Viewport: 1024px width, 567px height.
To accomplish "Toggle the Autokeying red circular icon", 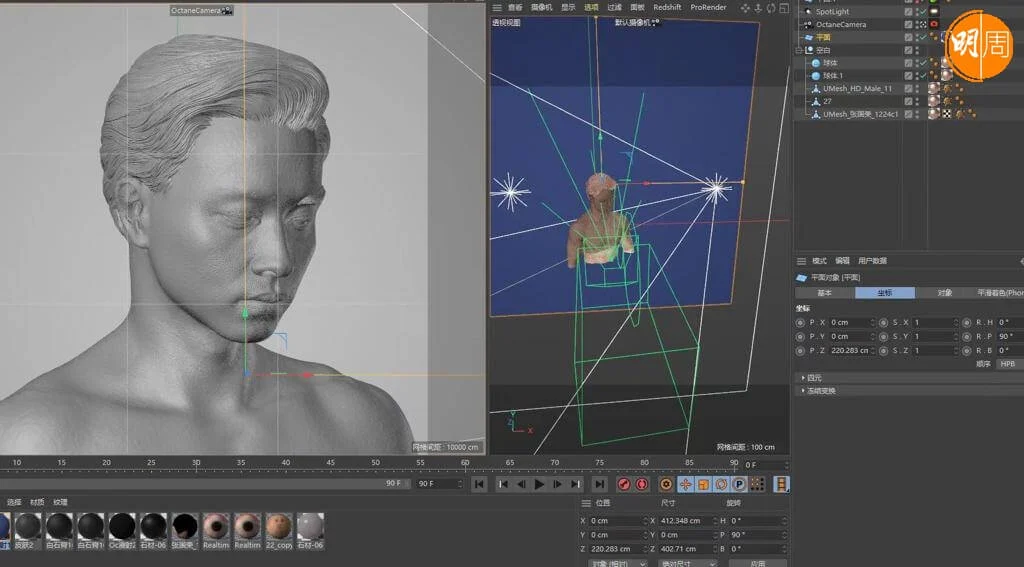I will pos(642,484).
